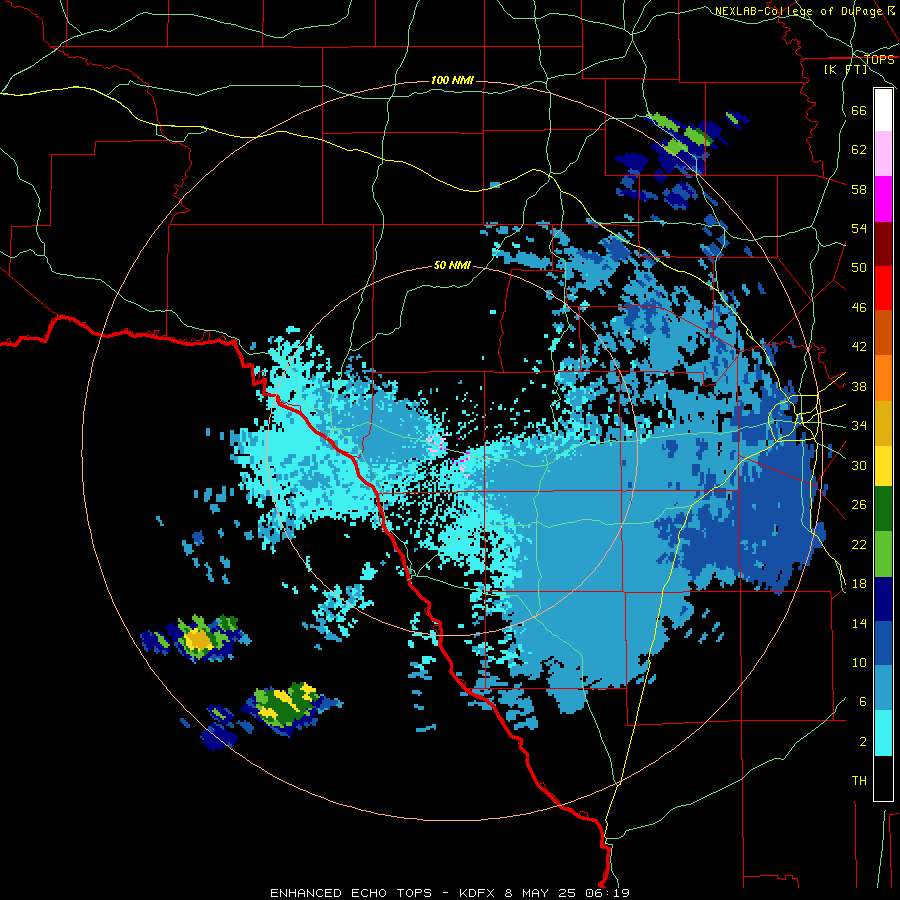The height and width of the screenshot is (900, 900).
Task: Click the TH legend label
Action: 859,781
